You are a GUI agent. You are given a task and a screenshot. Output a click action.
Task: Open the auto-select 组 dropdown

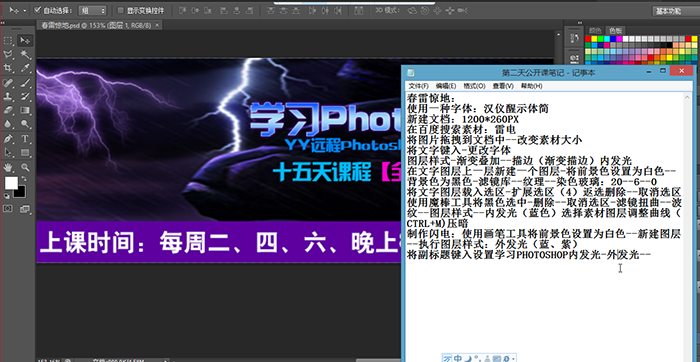click(92, 10)
